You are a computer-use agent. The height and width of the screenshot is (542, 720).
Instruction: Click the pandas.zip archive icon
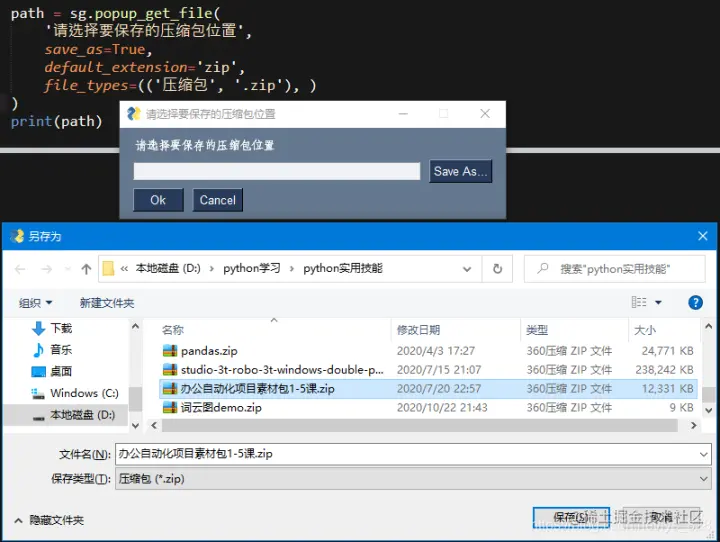coord(170,351)
